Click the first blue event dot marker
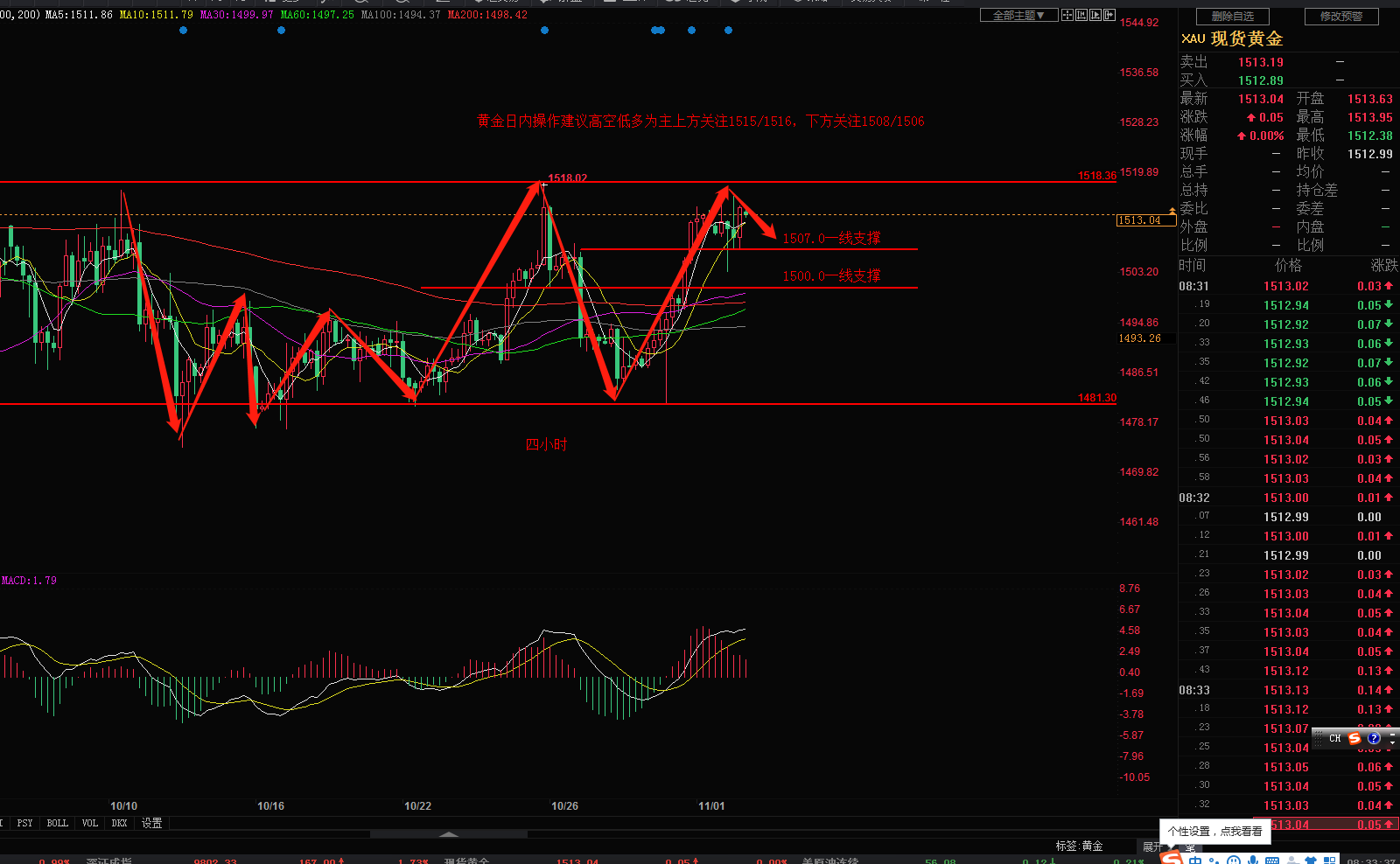 coord(183,31)
